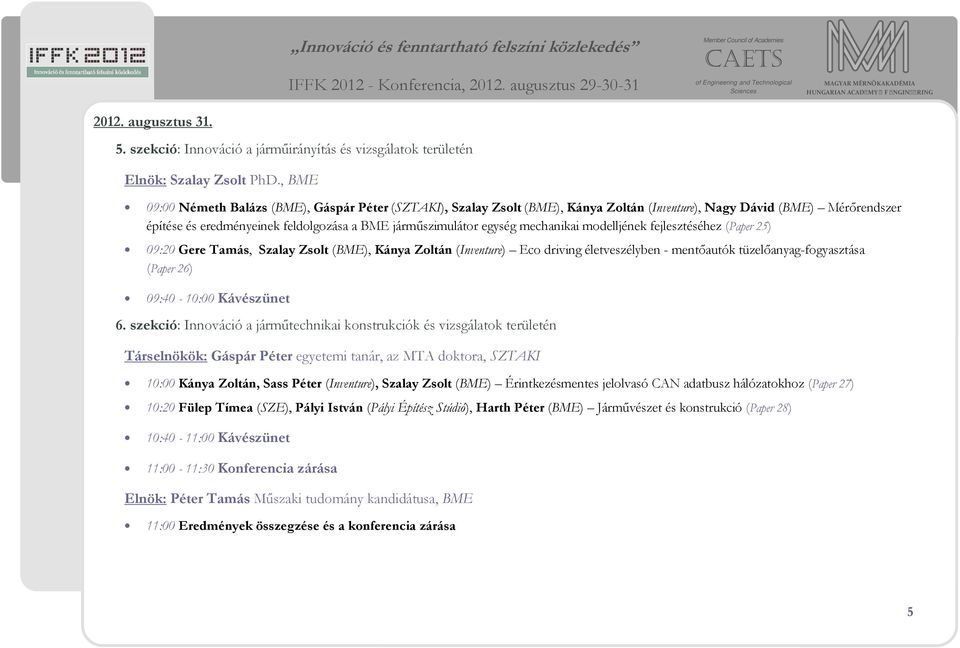Click the name "Sass Péter"
The height and width of the screenshot is (648, 960).
pos(292,383)
